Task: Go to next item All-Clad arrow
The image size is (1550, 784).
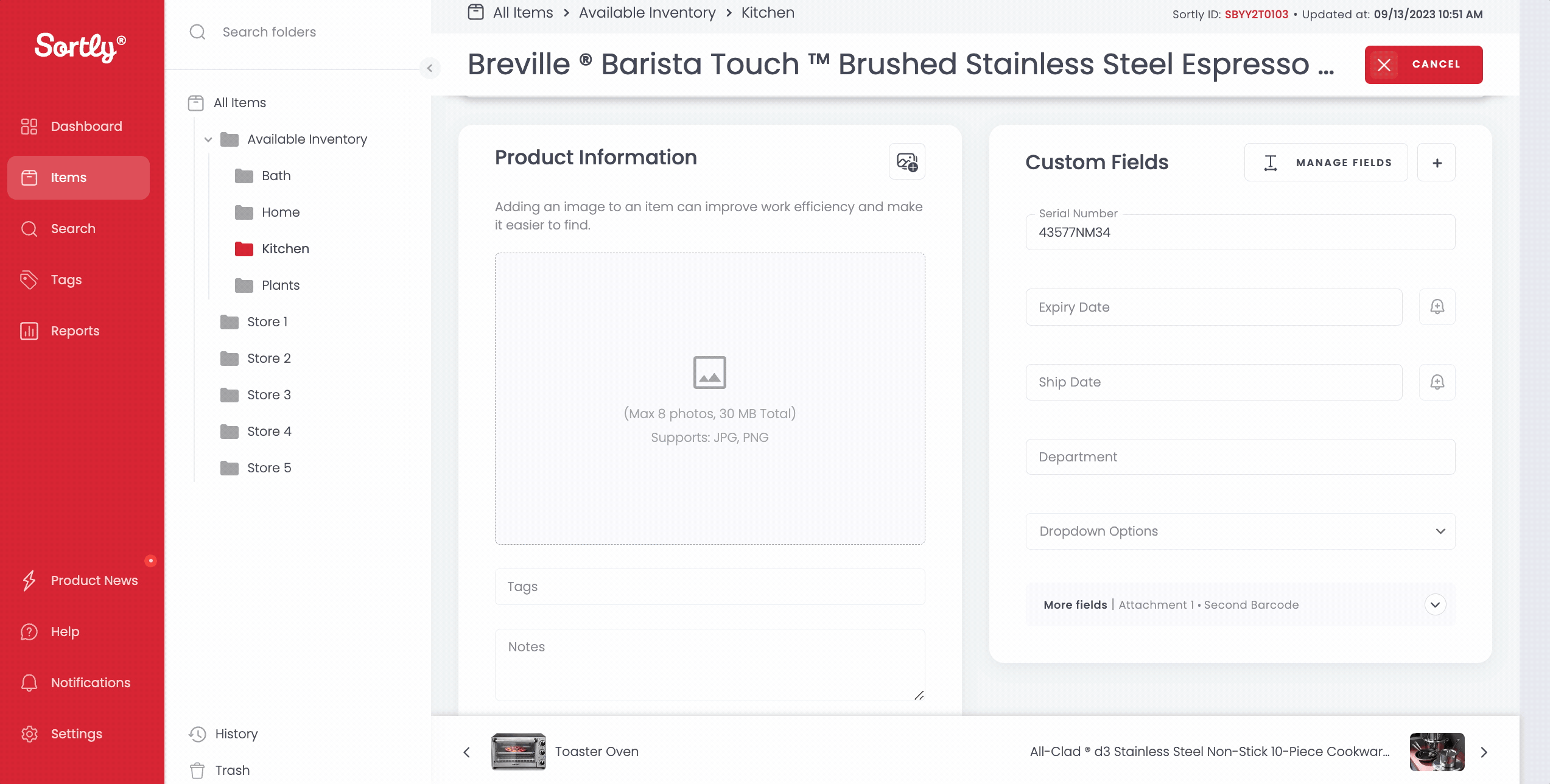Action: tap(1484, 752)
